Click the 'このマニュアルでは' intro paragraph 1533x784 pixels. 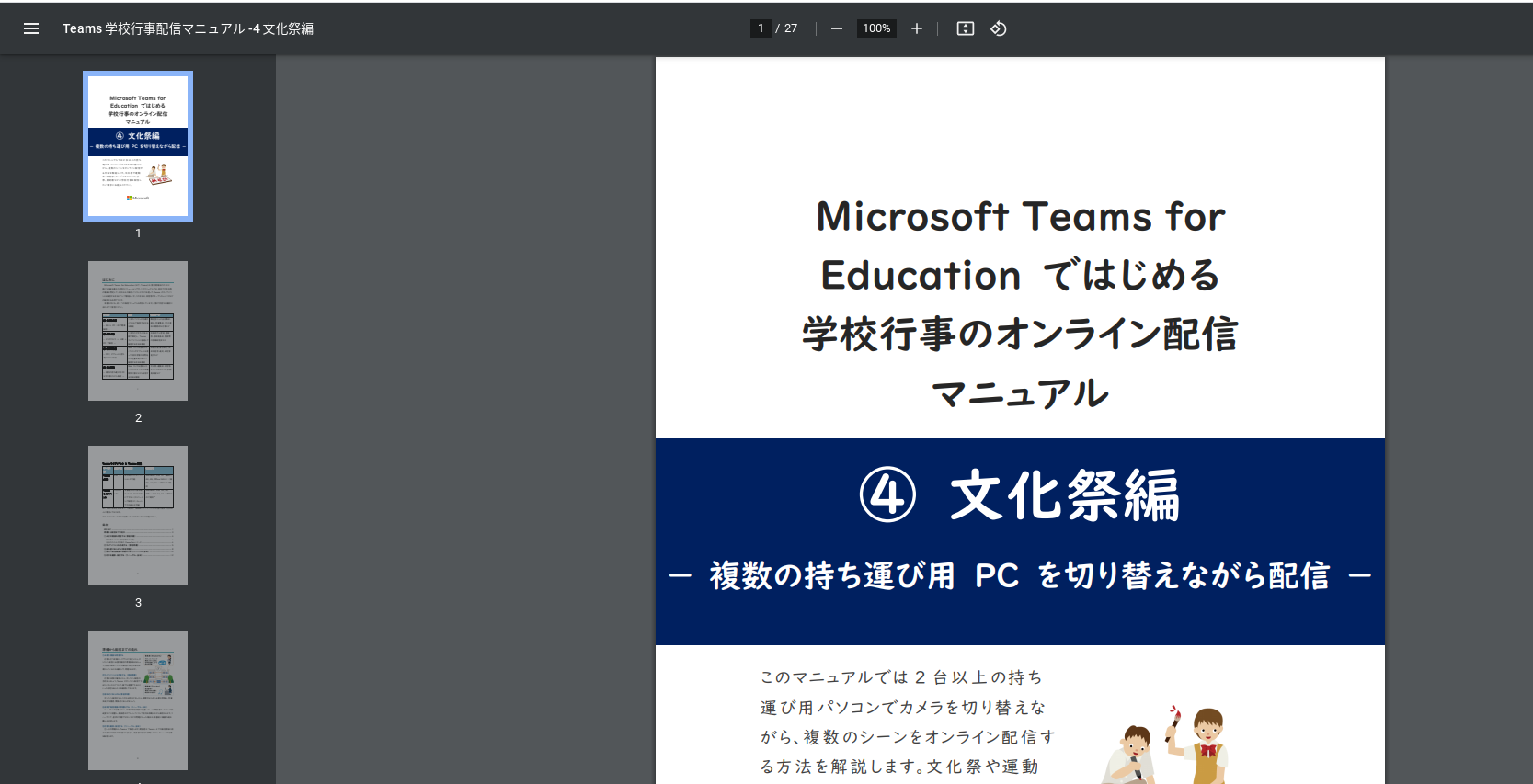coord(907,722)
